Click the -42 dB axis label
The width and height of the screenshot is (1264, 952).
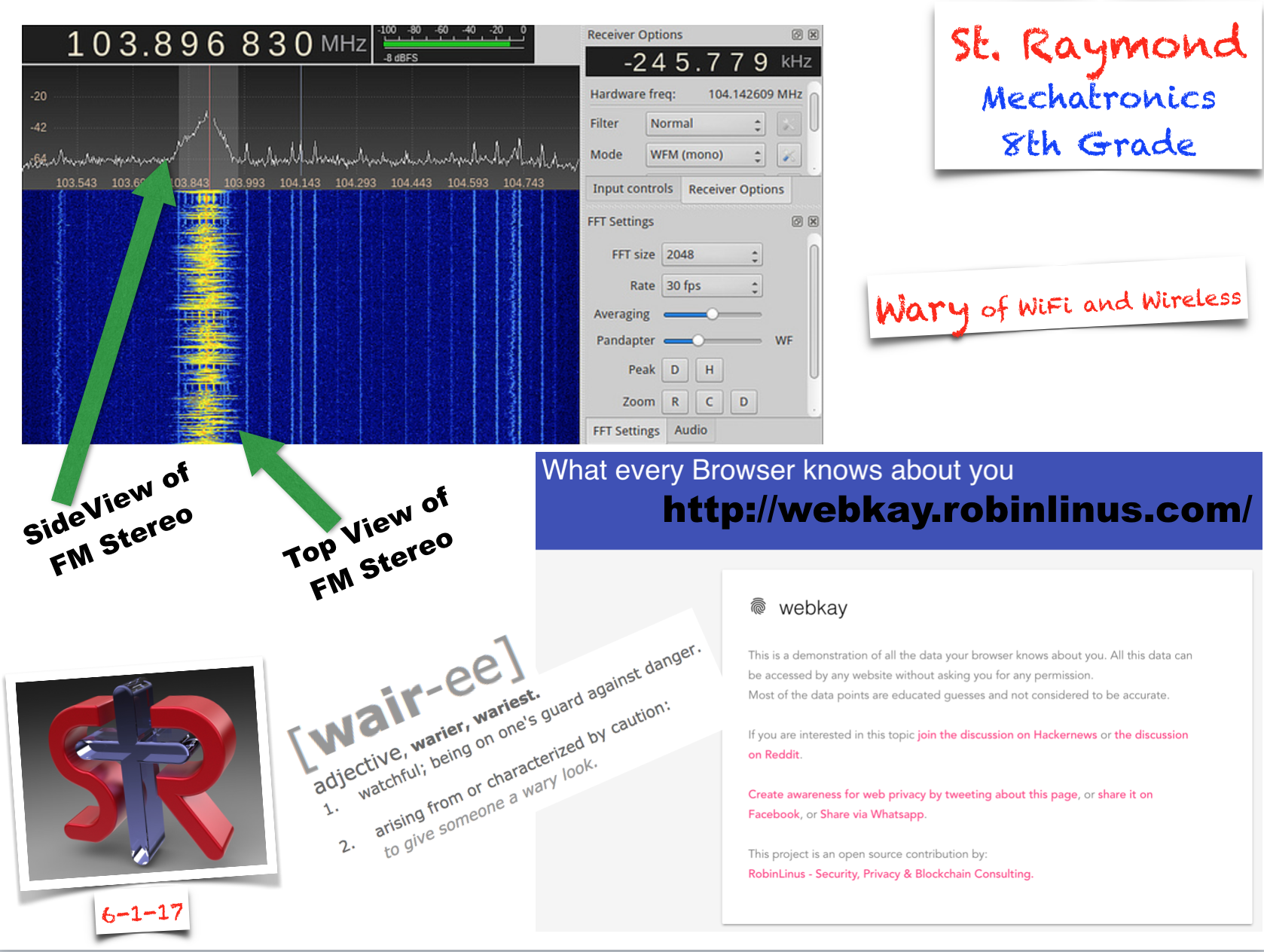[x=38, y=127]
